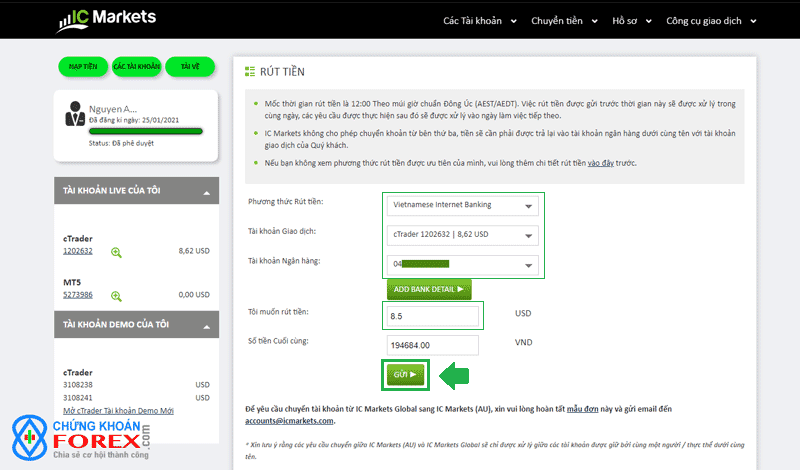
Task: Open the 'mẫu đơn' form link
Action: (x=582, y=409)
